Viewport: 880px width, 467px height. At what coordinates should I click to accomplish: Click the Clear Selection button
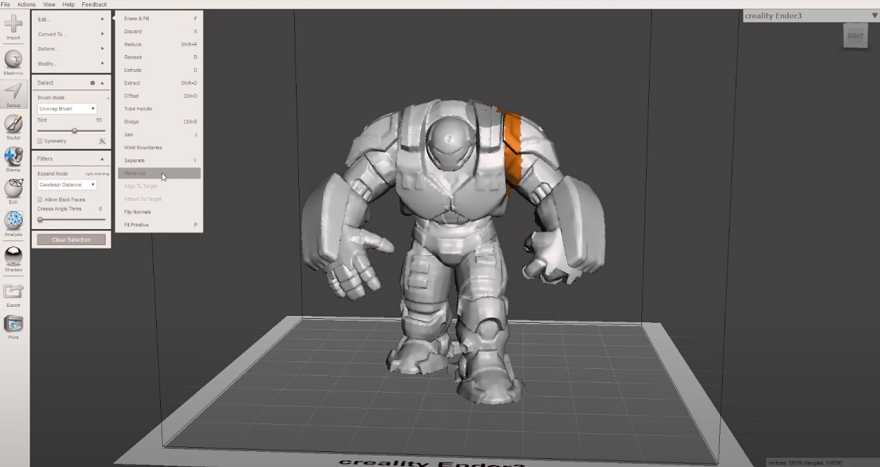click(x=71, y=240)
